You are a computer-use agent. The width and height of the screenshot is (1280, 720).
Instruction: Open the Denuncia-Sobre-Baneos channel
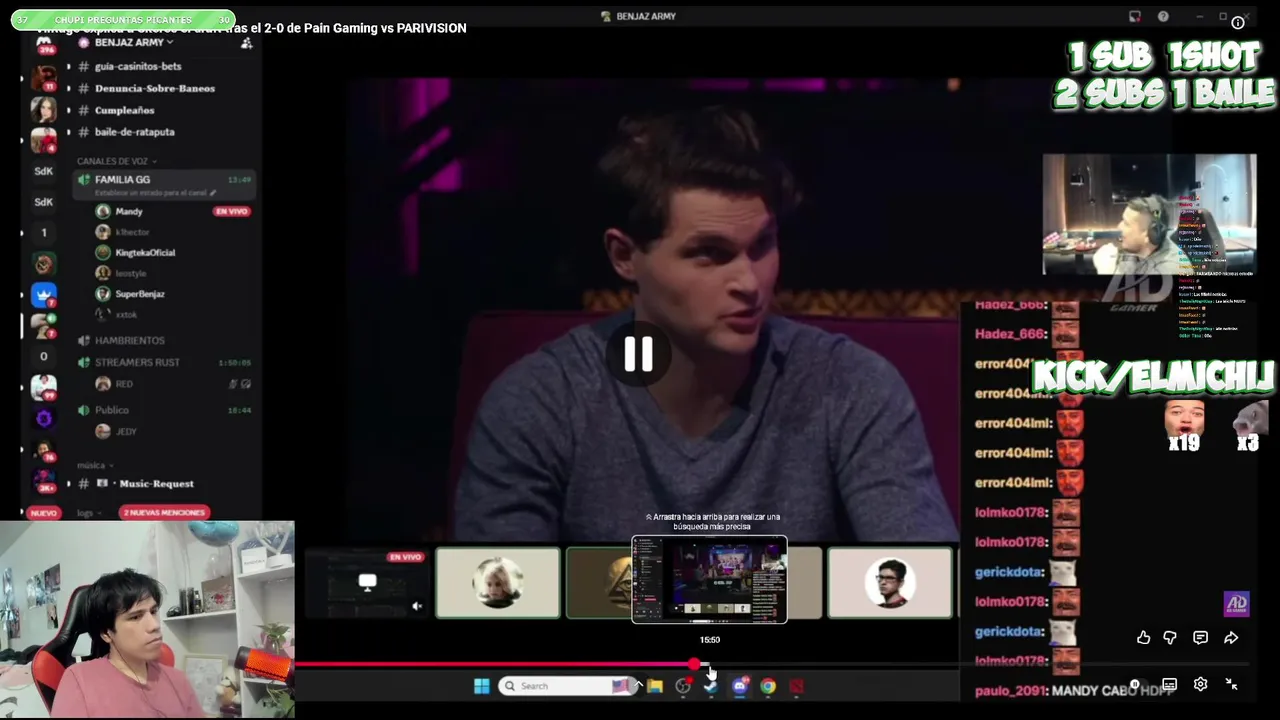[154, 88]
